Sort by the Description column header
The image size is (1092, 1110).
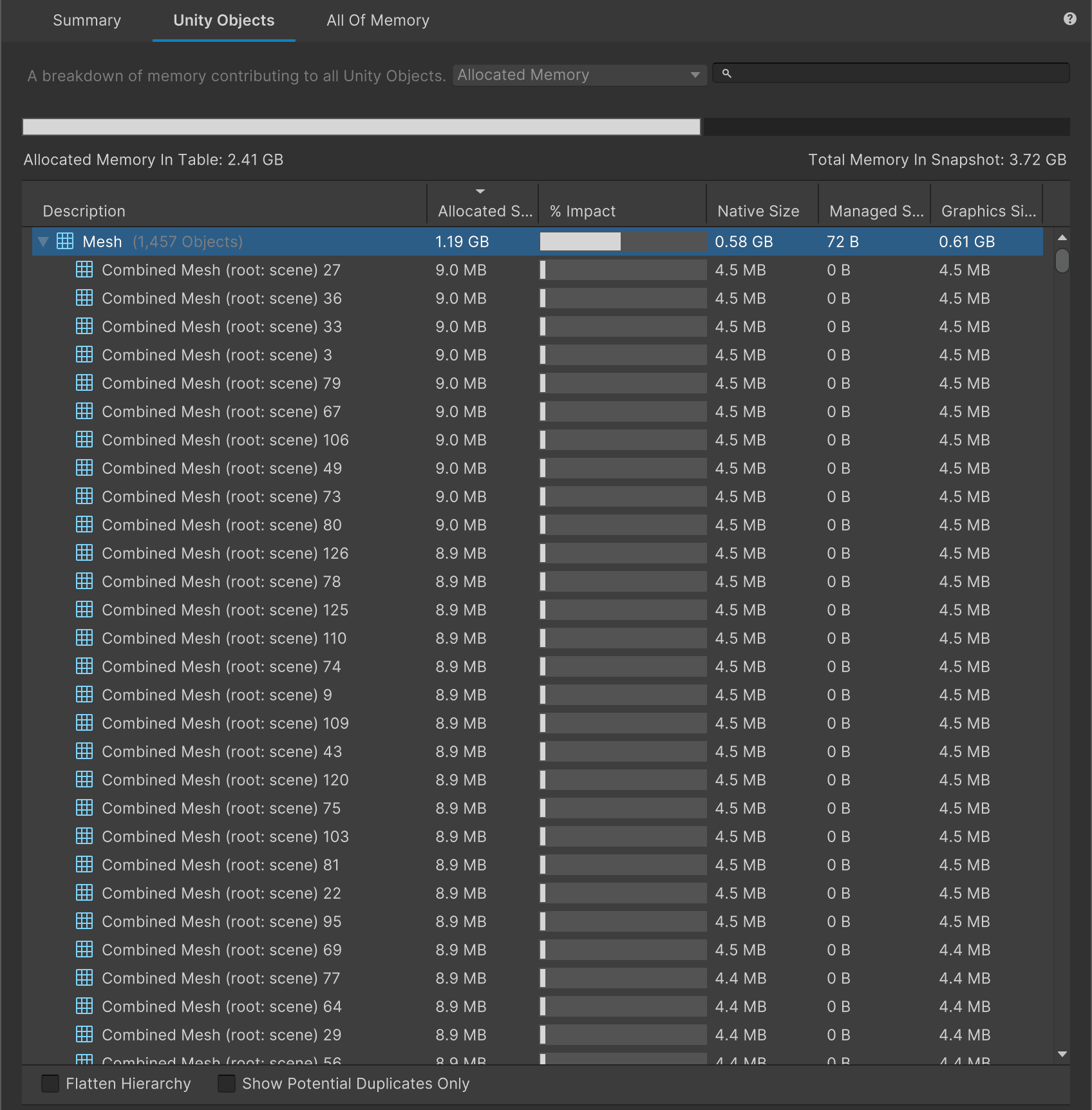(225, 204)
